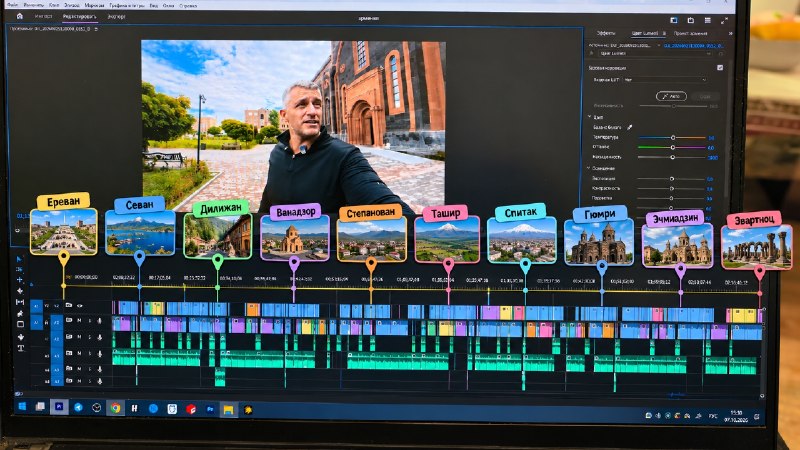Adjust the Temperature slider
Viewport: 800px width, 450px height.
672,137
